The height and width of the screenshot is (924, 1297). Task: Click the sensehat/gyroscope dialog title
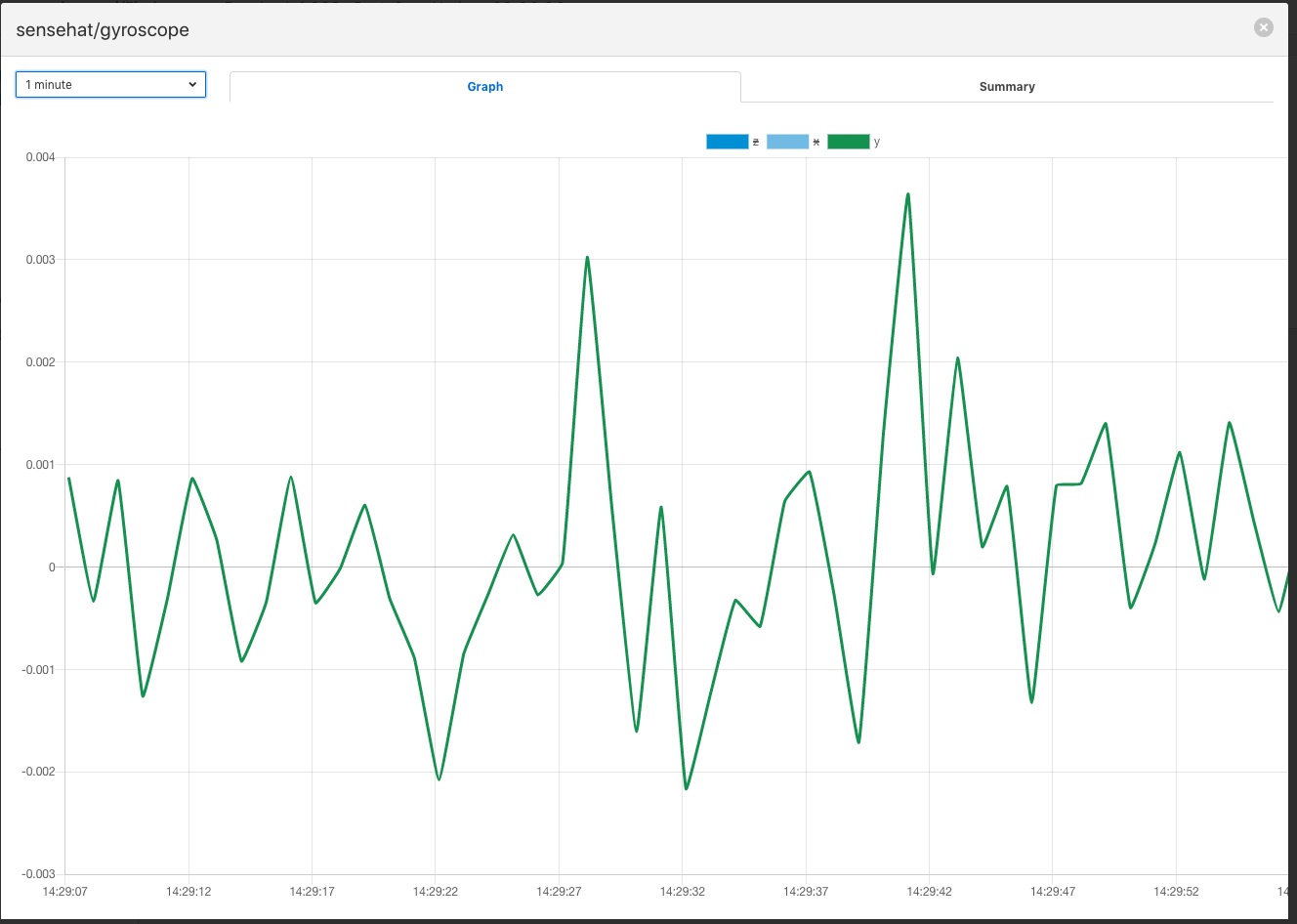point(103,30)
